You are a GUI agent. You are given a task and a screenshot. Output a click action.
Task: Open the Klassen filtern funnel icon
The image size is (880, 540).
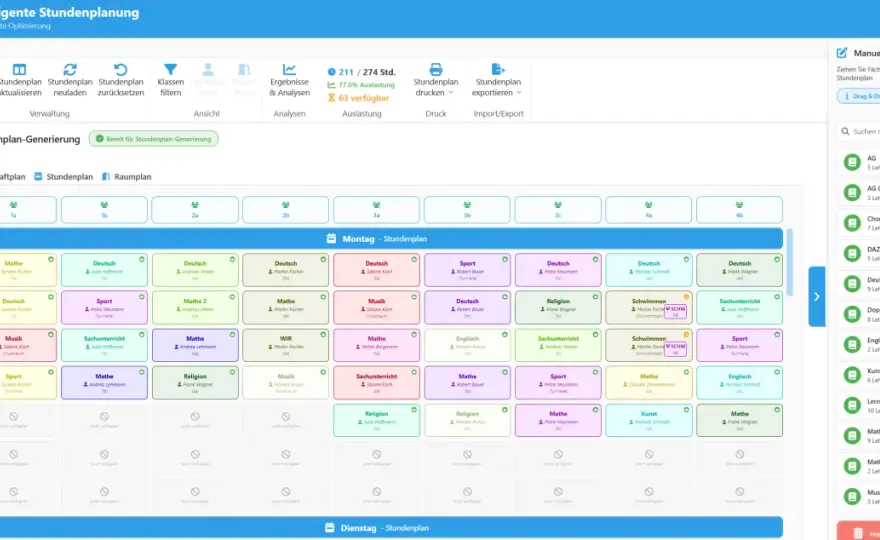171,70
